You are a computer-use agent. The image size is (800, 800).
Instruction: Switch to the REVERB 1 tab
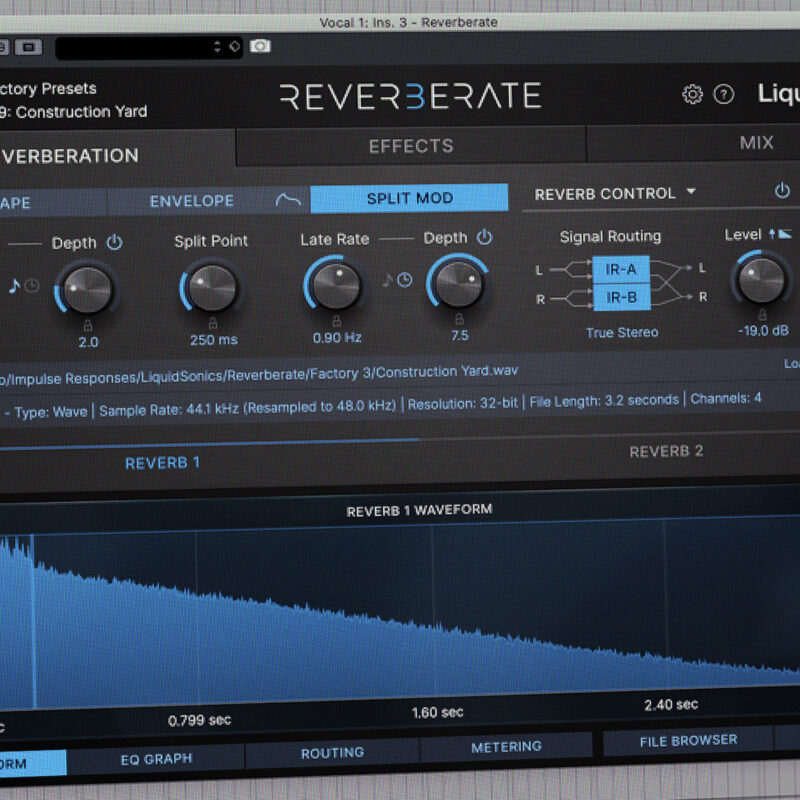tap(162, 463)
